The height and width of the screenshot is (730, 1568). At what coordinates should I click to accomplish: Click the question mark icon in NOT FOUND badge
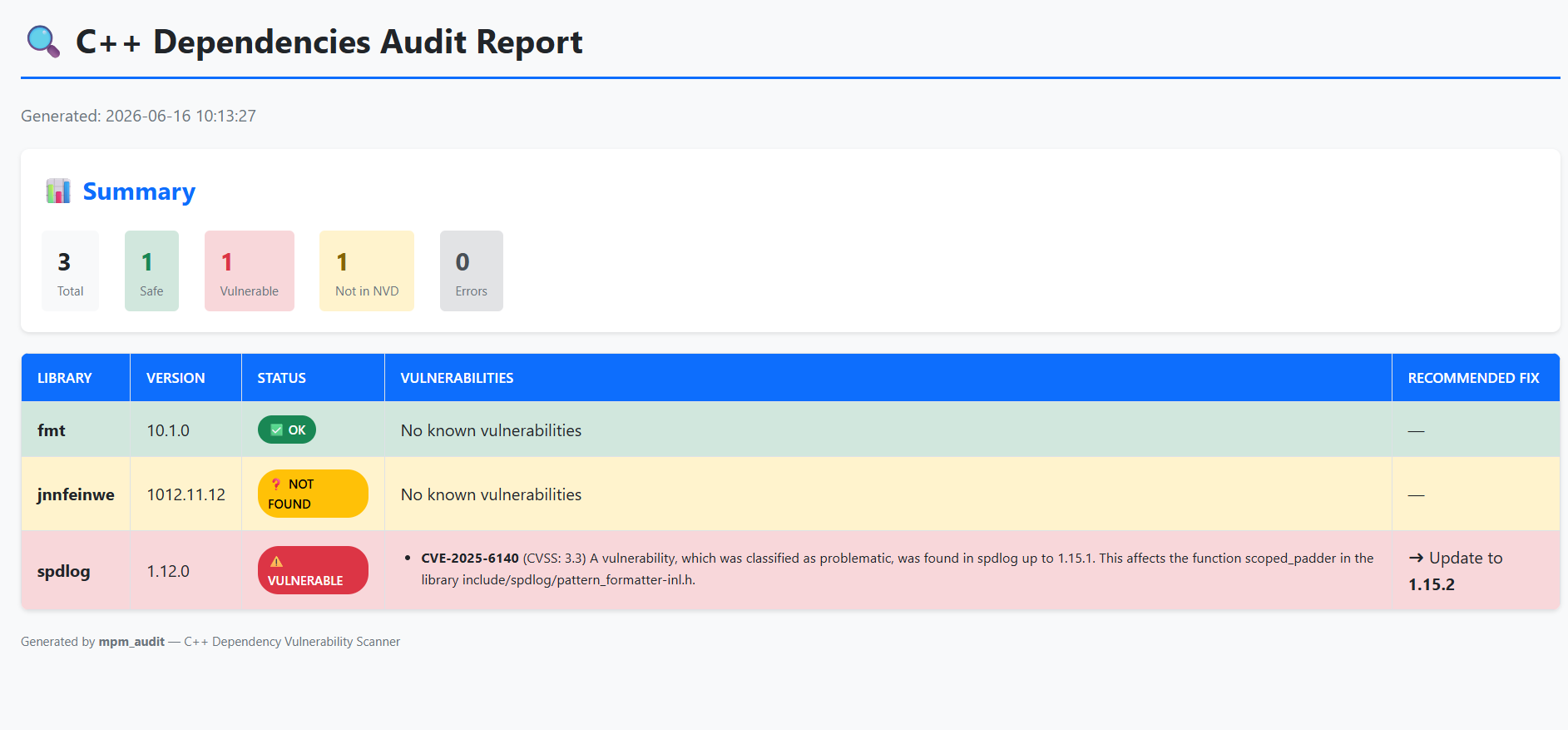276,484
